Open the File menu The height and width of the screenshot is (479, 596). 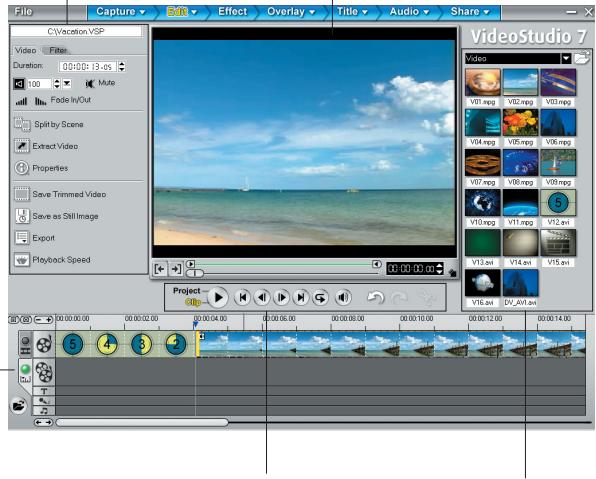pos(23,12)
